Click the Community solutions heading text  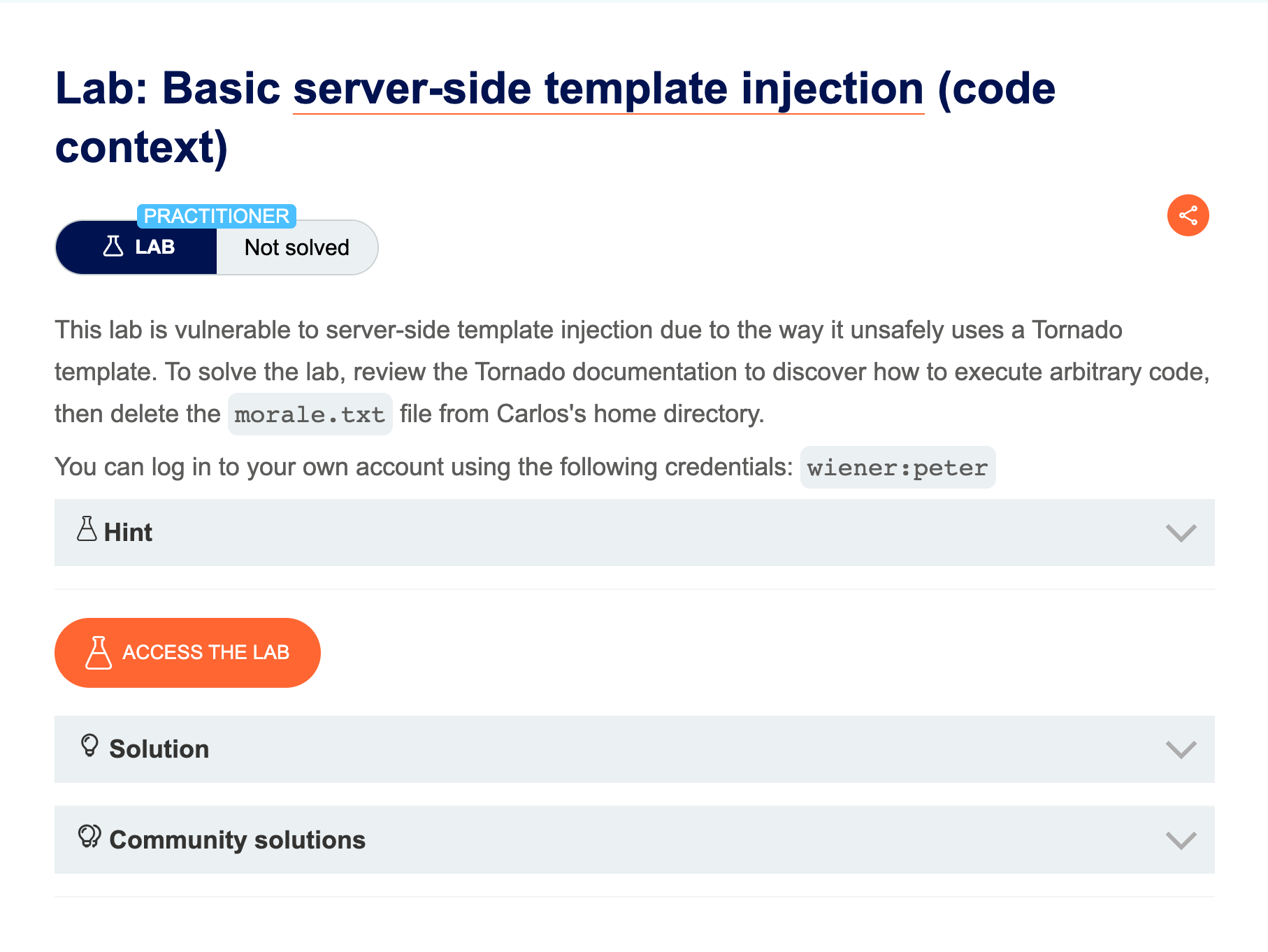click(x=238, y=840)
